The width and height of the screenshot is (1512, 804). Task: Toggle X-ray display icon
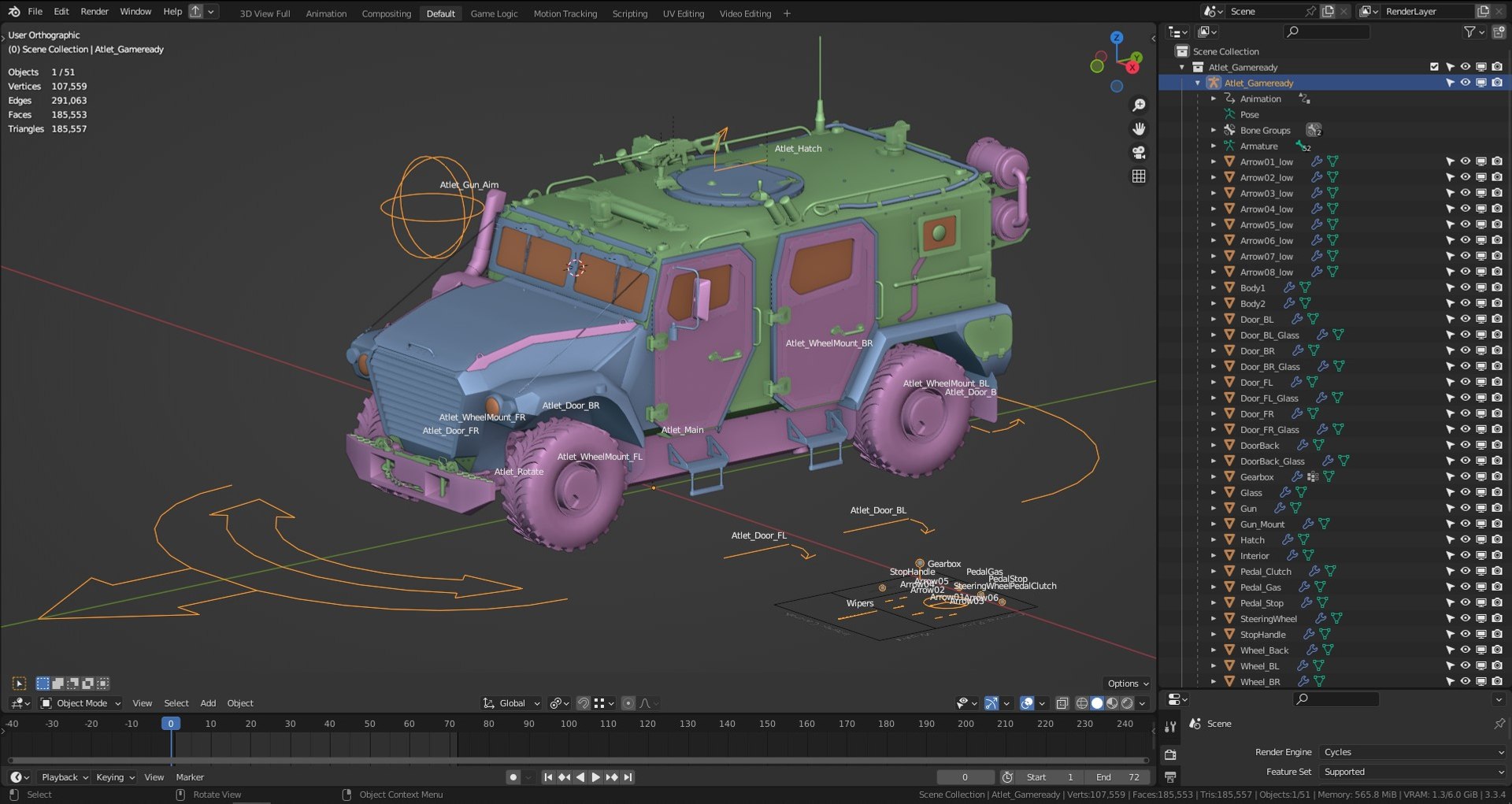coord(1062,703)
